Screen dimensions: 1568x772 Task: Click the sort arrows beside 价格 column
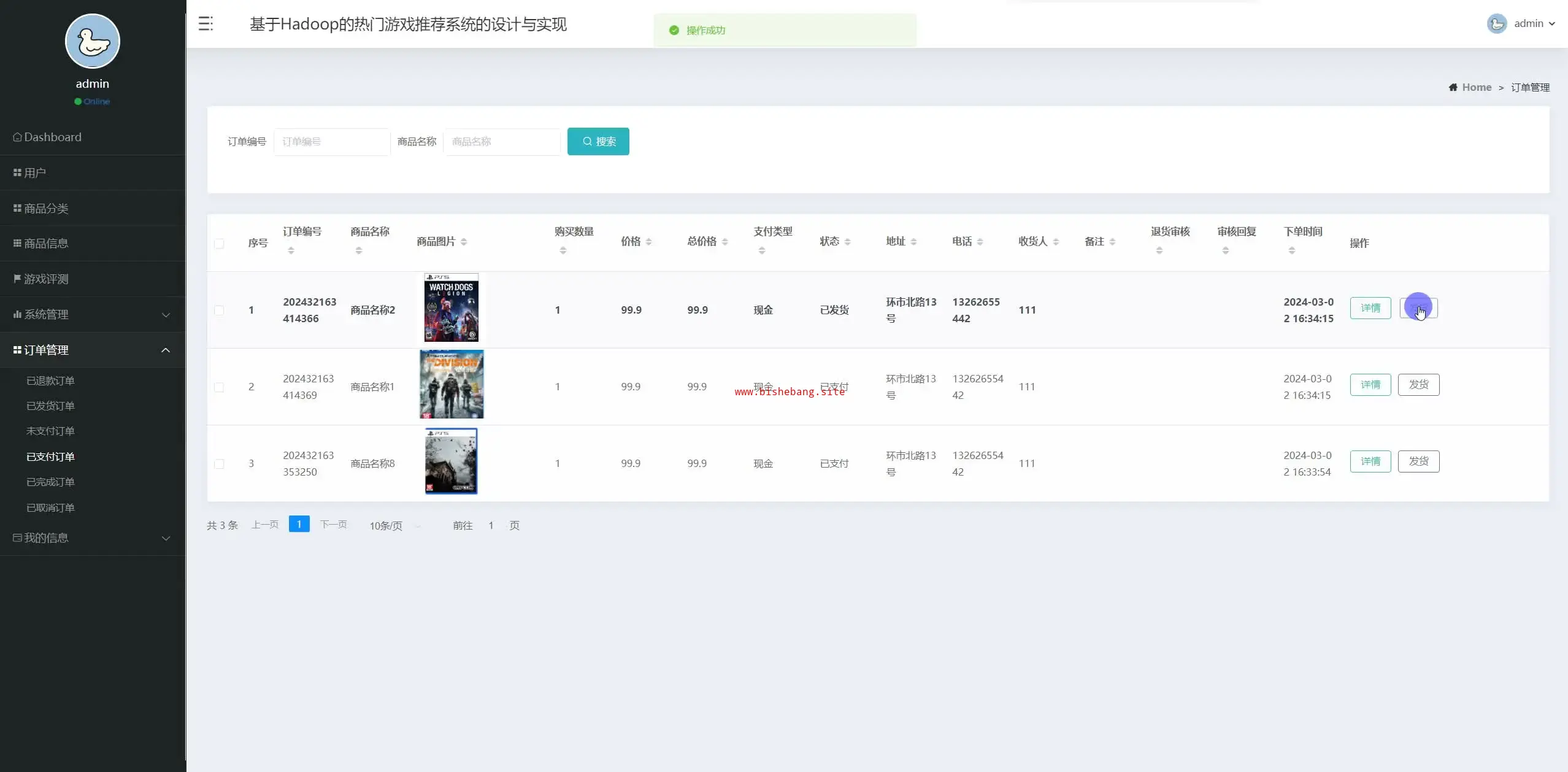(648, 242)
